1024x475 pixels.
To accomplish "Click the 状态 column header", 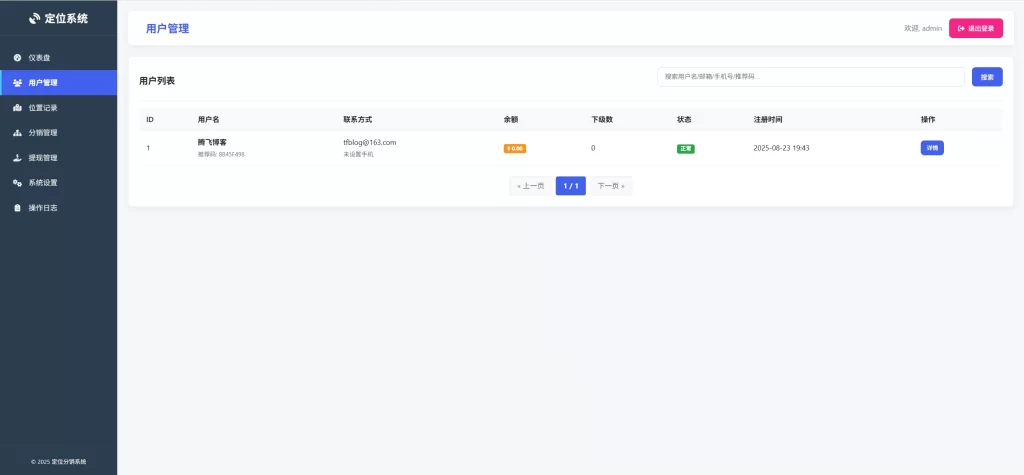I will pos(684,120).
